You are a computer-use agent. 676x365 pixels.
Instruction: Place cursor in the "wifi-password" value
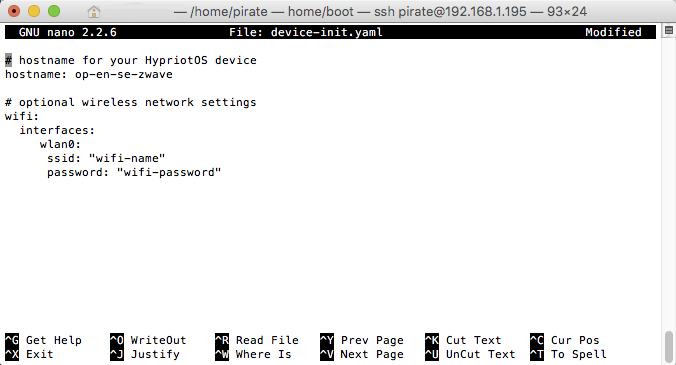[x=169, y=172]
